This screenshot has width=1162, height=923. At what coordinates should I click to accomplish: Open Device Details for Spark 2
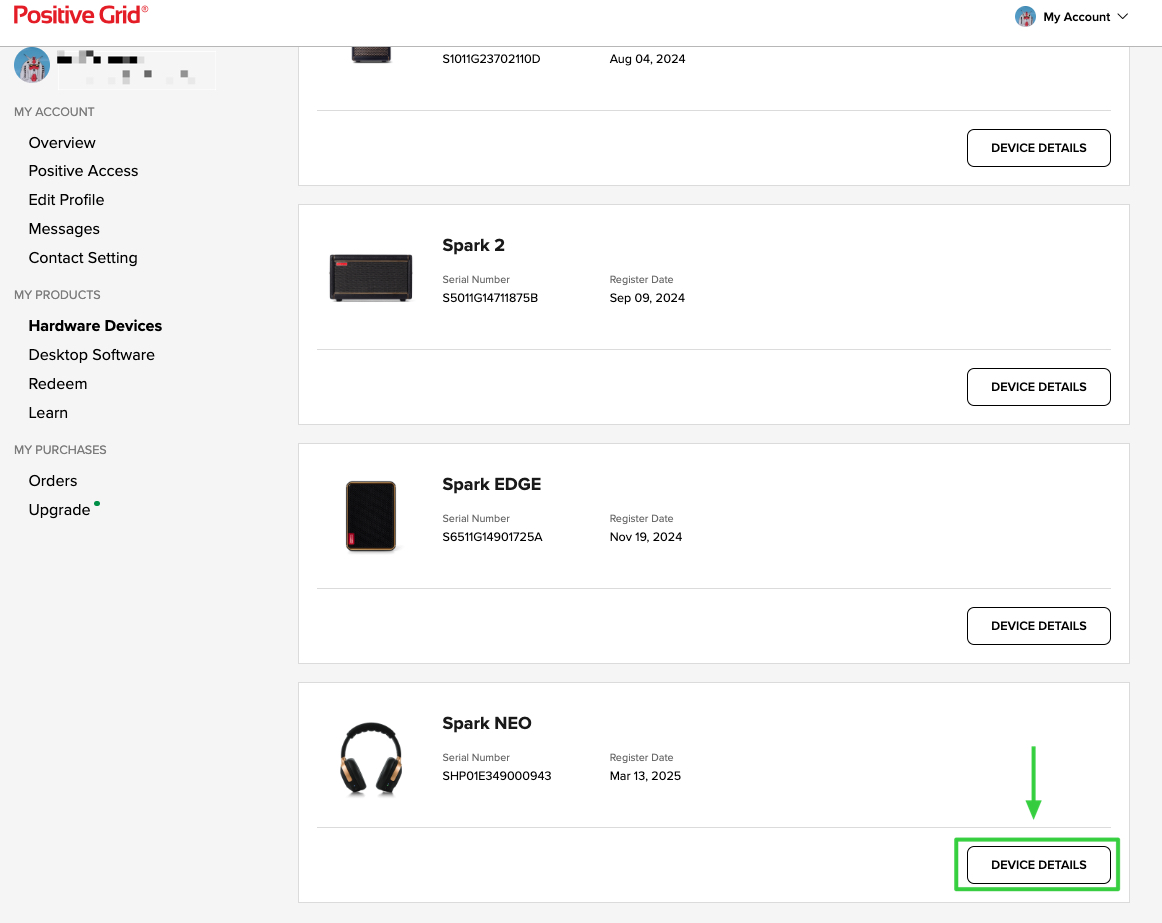(x=1038, y=387)
